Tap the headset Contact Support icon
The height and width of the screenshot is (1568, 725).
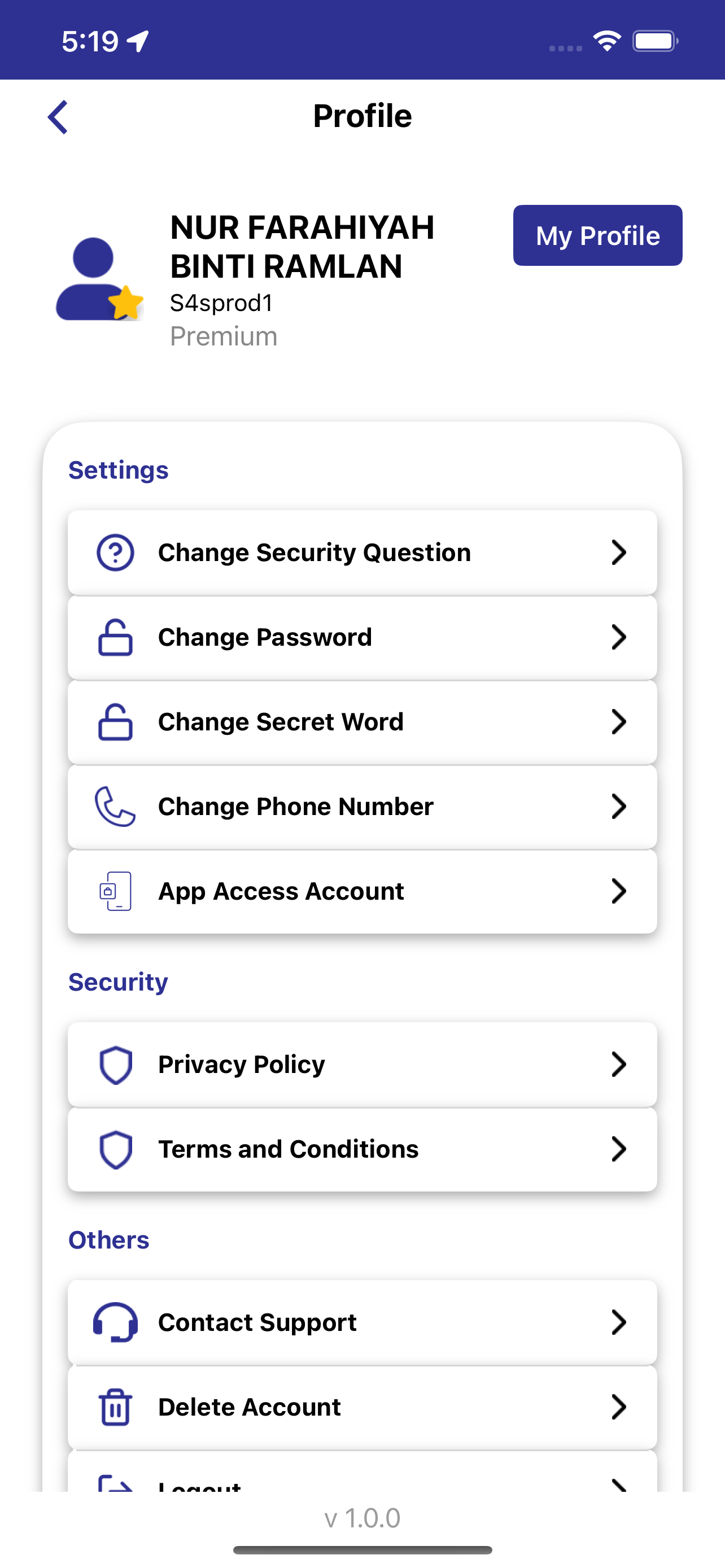(116, 1322)
